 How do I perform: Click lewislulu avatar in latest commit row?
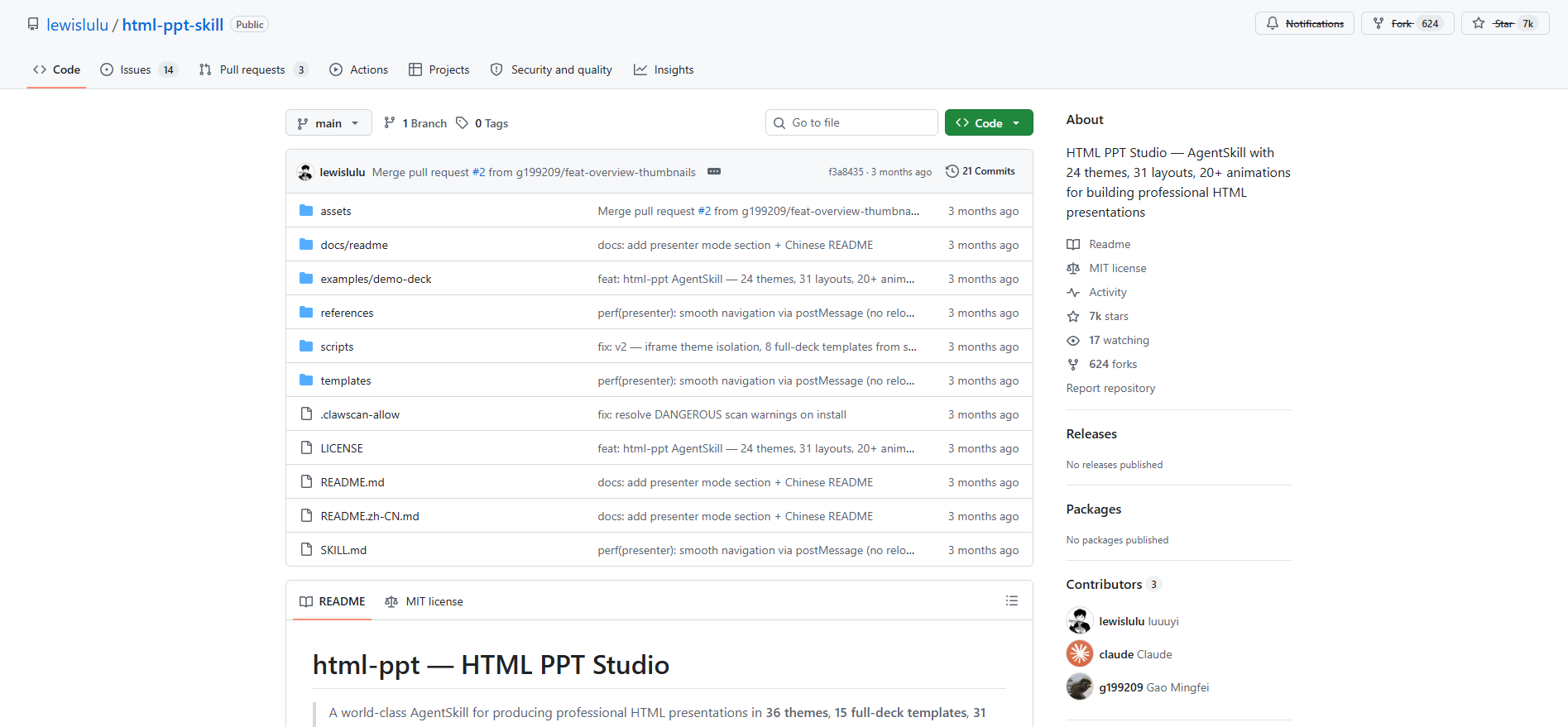[x=305, y=172]
